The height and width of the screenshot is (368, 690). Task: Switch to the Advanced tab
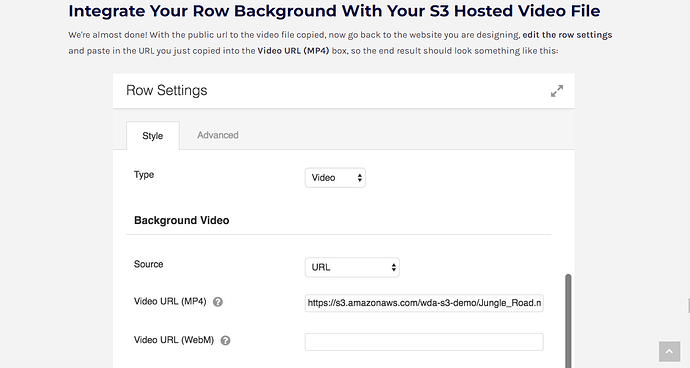point(218,135)
